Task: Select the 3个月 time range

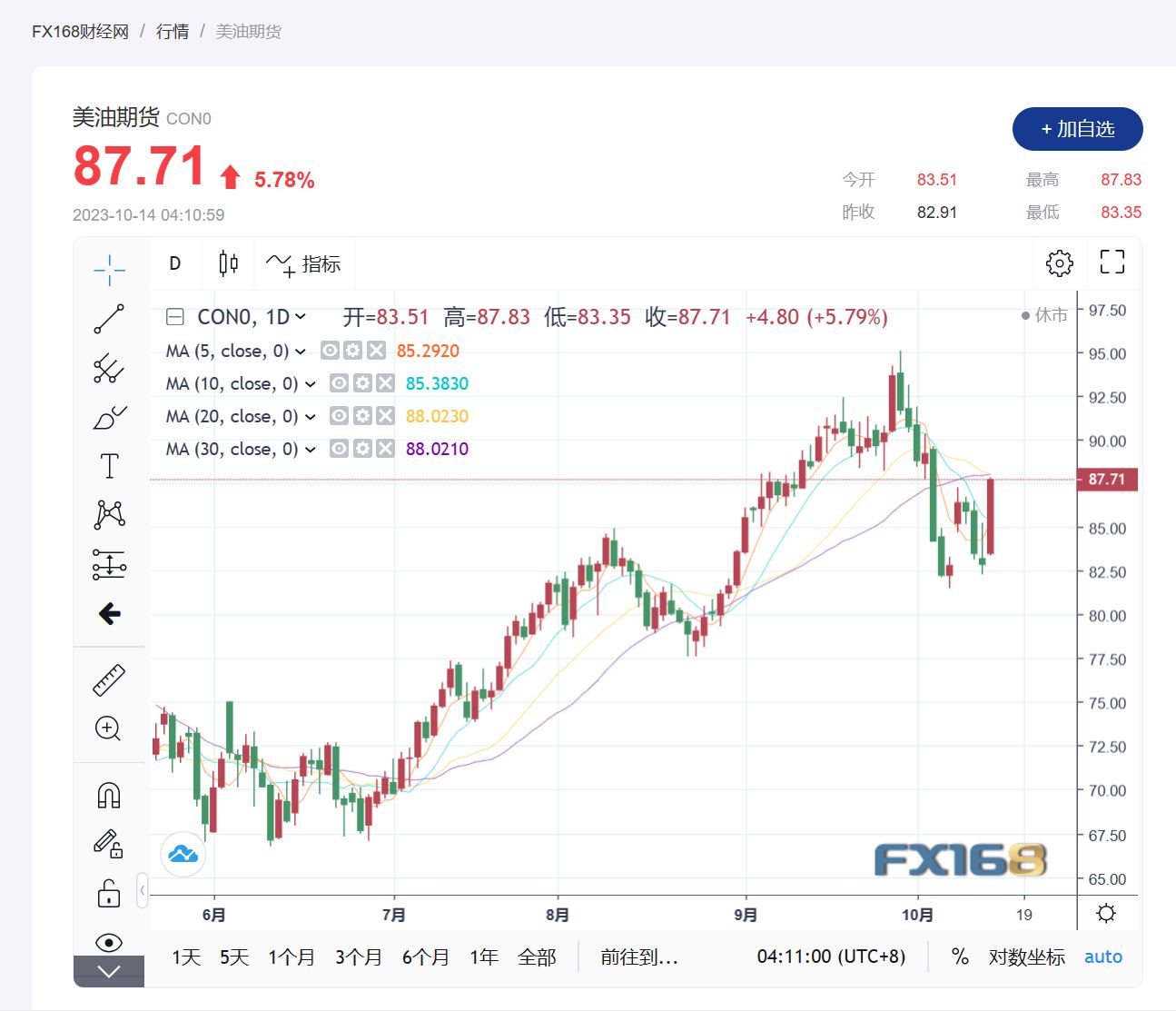Action: click(x=359, y=957)
